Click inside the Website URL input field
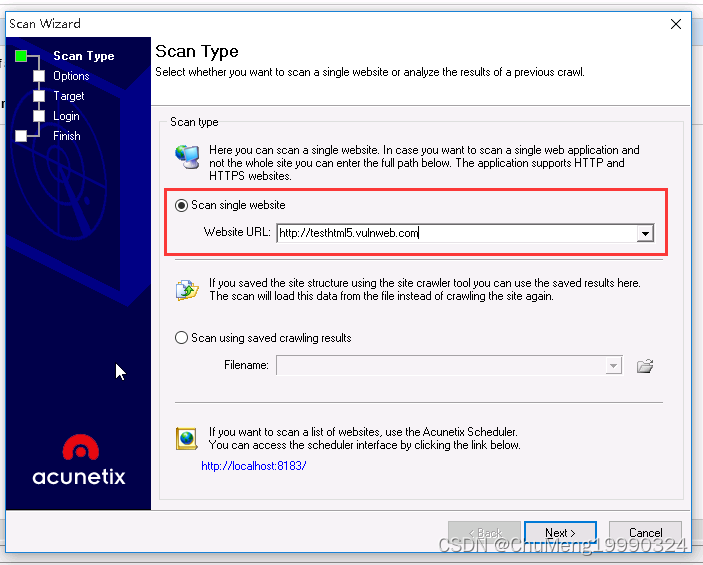This screenshot has width=703, height=565. [x=456, y=233]
